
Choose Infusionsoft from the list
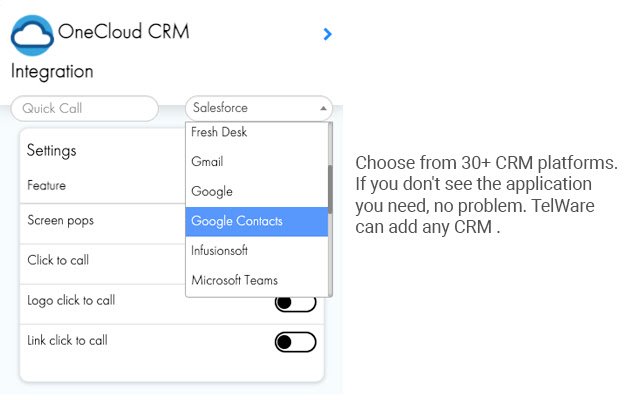point(257,251)
